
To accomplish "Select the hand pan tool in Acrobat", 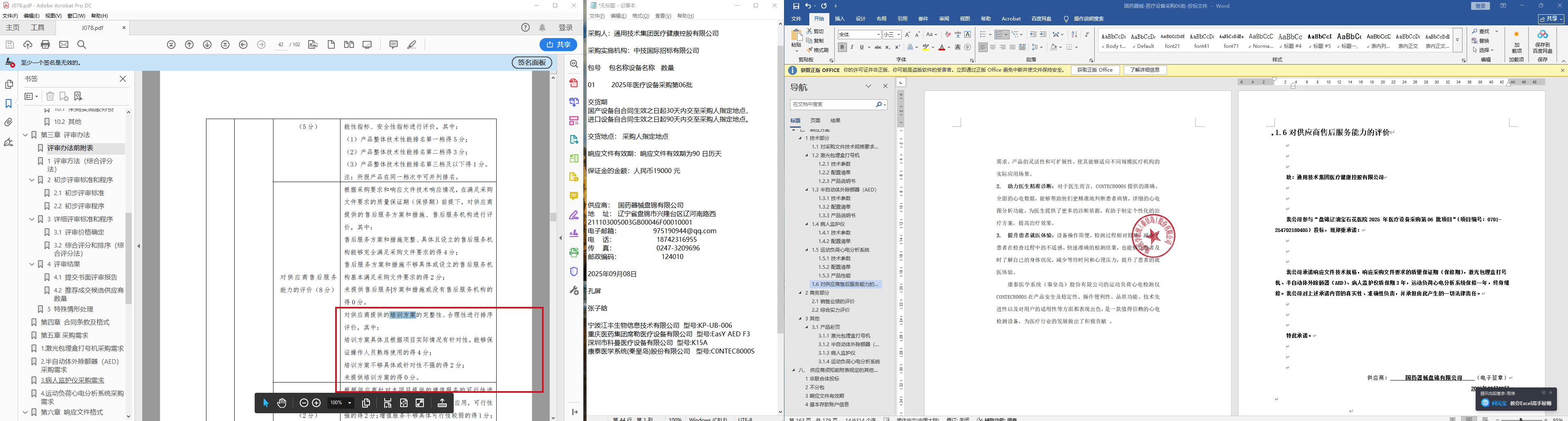I will [x=282, y=403].
